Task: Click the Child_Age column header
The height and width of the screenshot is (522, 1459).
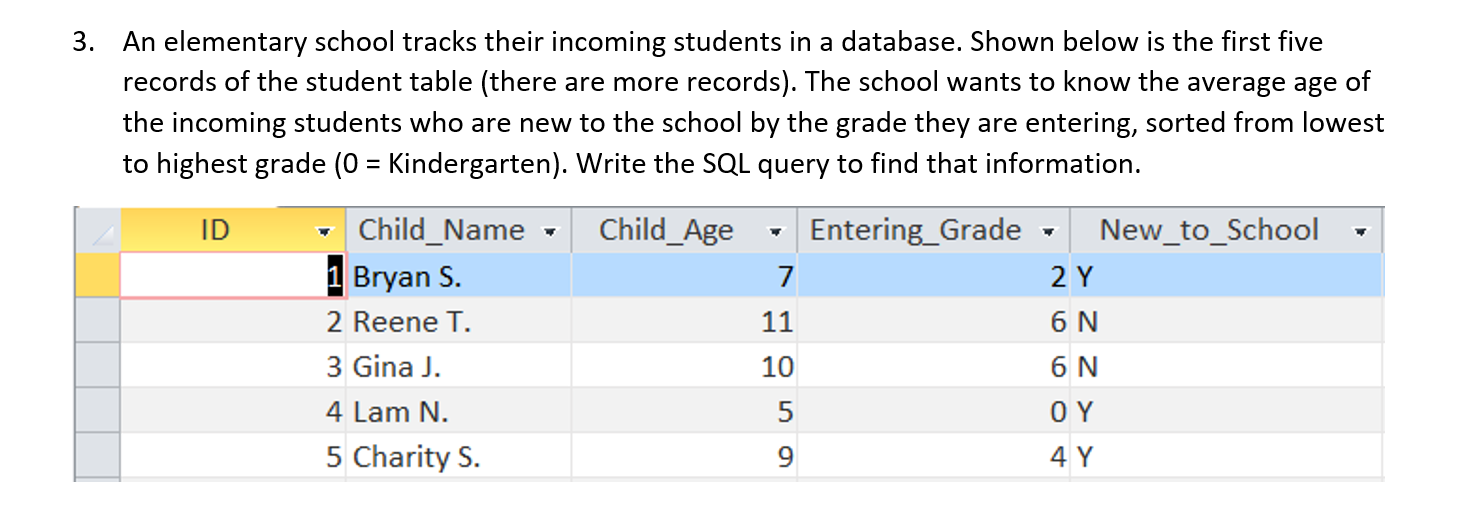Action: [685, 230]
